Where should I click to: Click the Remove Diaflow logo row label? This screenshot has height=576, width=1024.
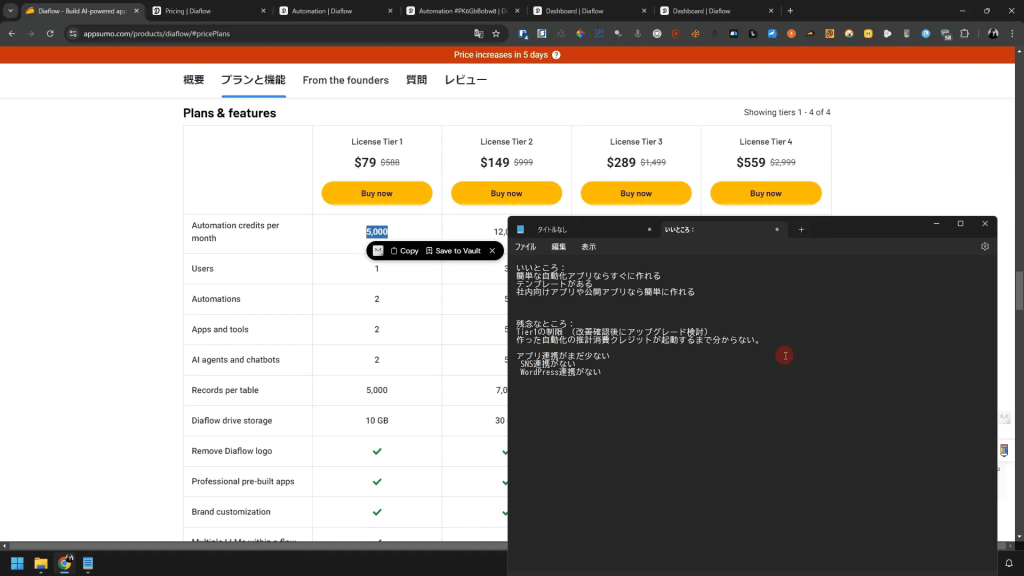[x=232, y=451]
